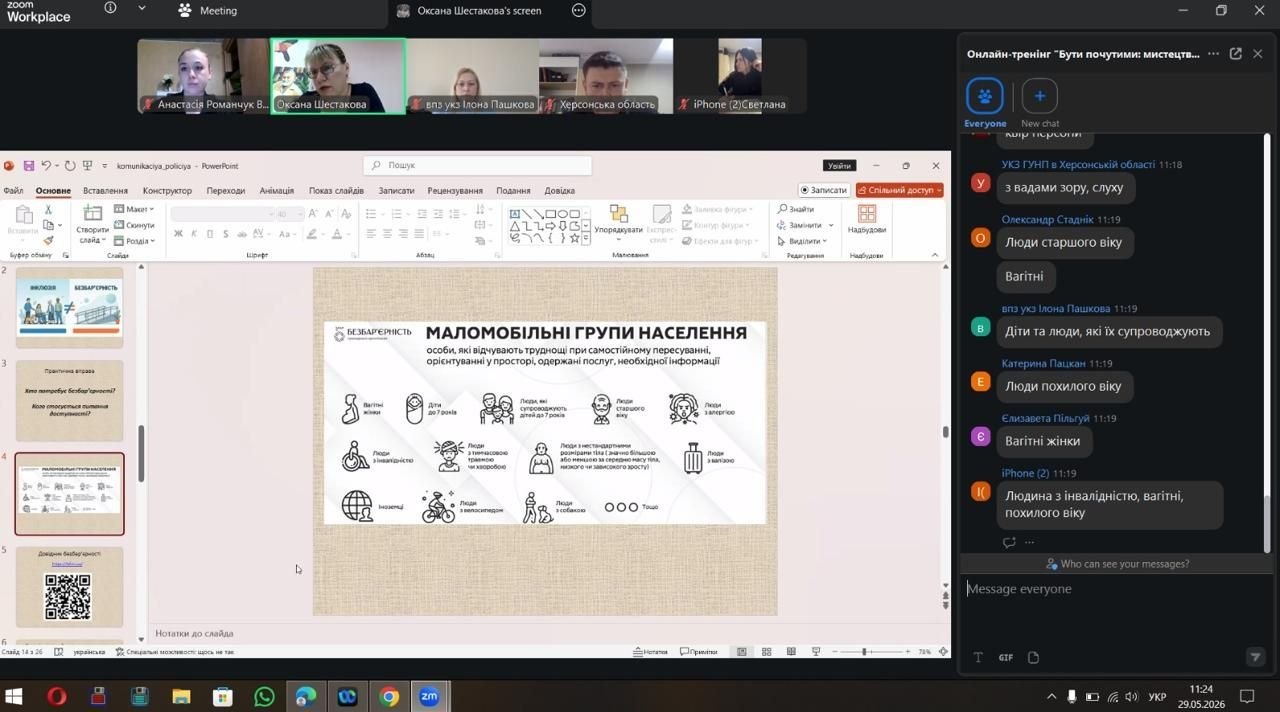Click the Увійти sign-in button
This screenshot has width=1280, height=712.
pos(839,165)
